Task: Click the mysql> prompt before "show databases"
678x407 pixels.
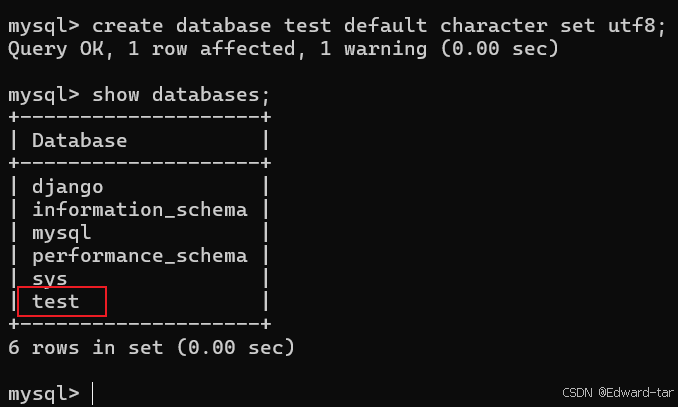Action: pyautogui.click(x=43, y=95)
